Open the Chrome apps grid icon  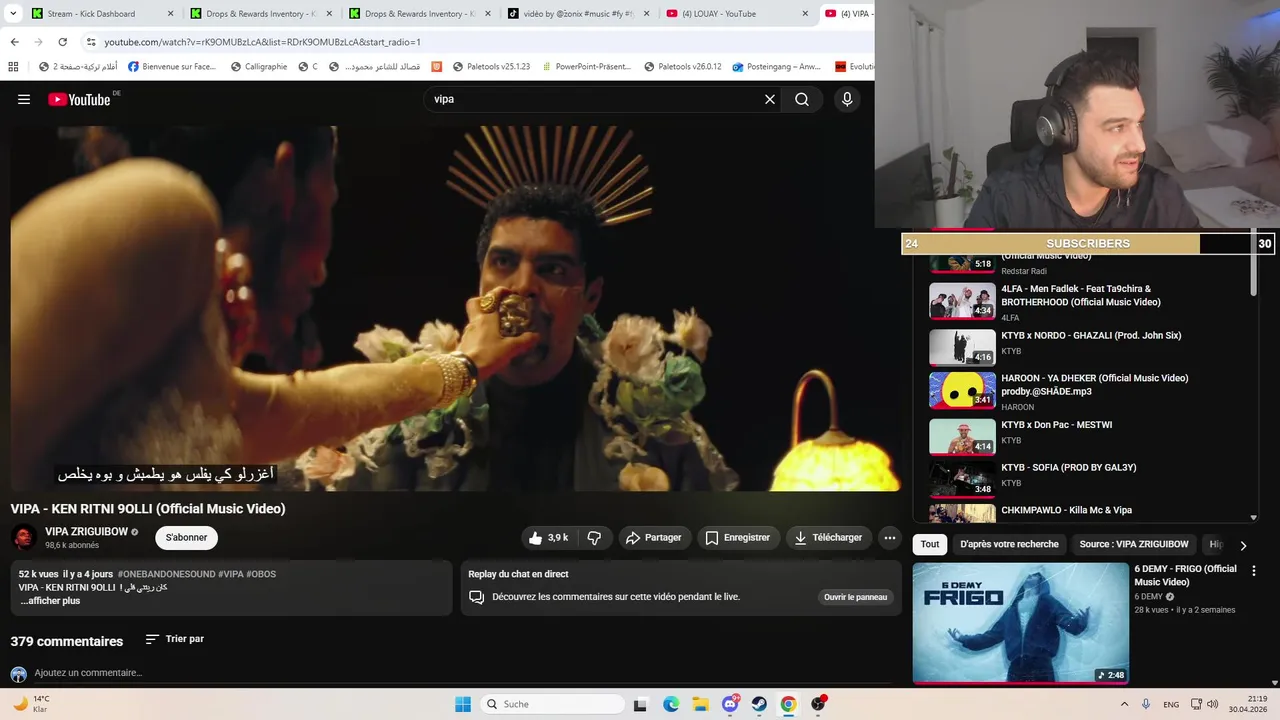tap(13, 67)
